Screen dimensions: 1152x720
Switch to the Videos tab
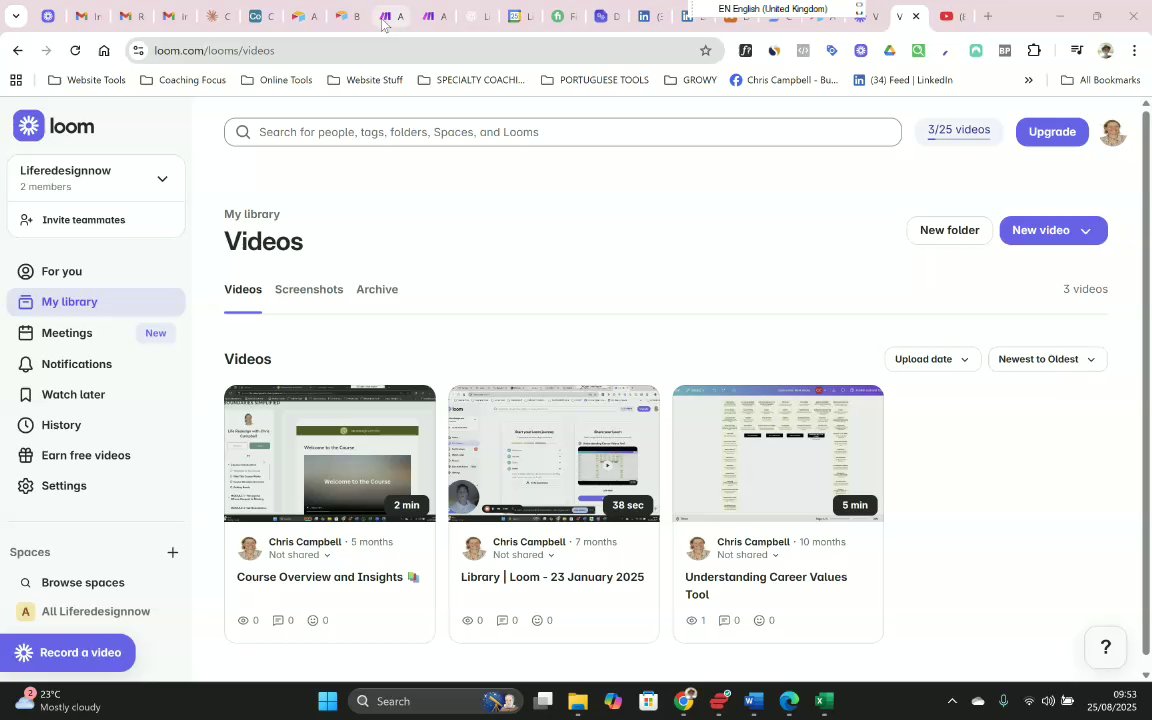pos(242,289)
